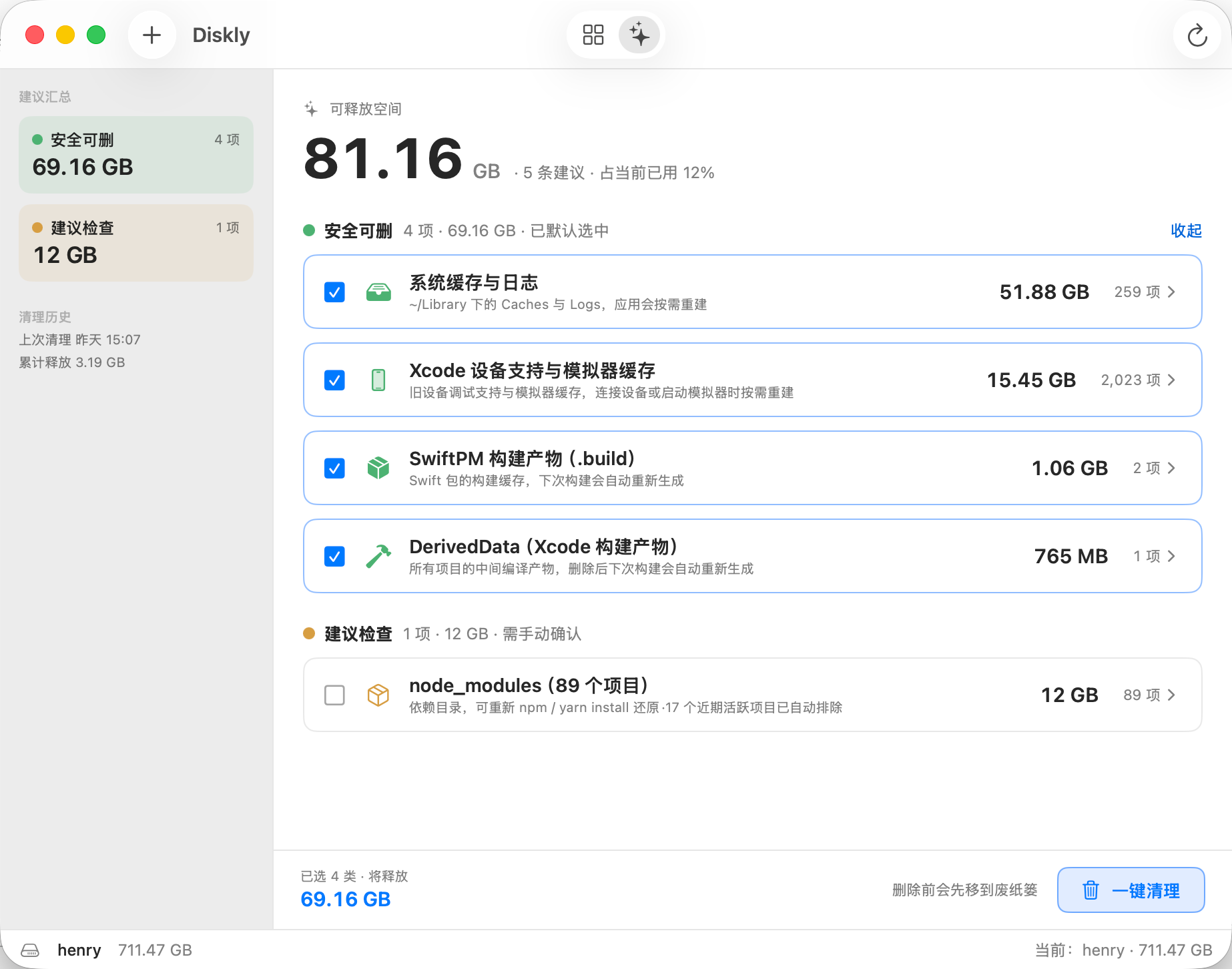This screenshot has height=969, width=1232.
Task: Open the SwiftPM 构建产物 (.build) title
Action: 521,458
